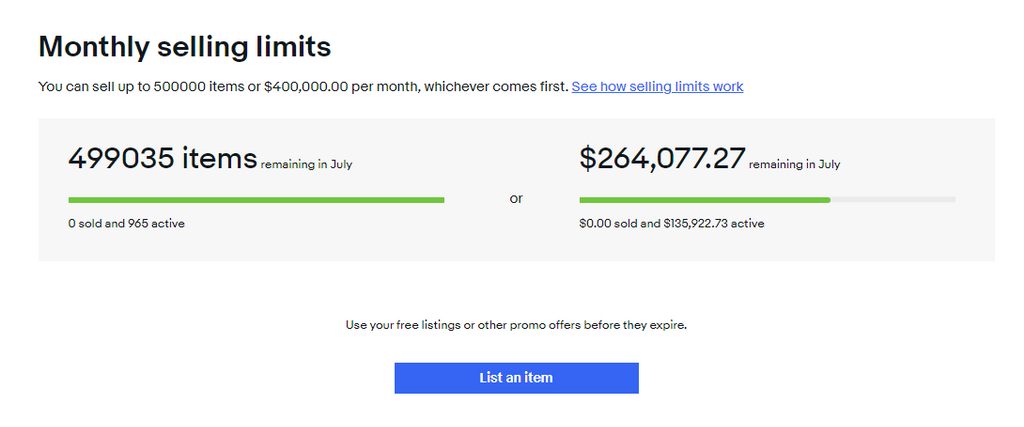
Task: Click 'whichever comes first' in the description
Action: point(496,86)
